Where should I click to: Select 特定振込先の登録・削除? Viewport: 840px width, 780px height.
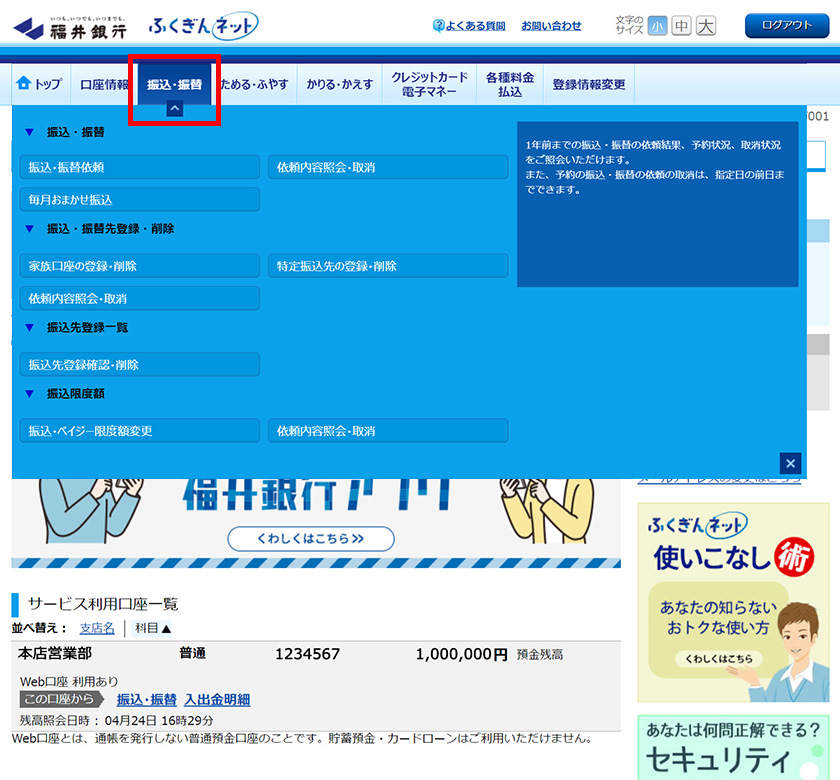388,266
